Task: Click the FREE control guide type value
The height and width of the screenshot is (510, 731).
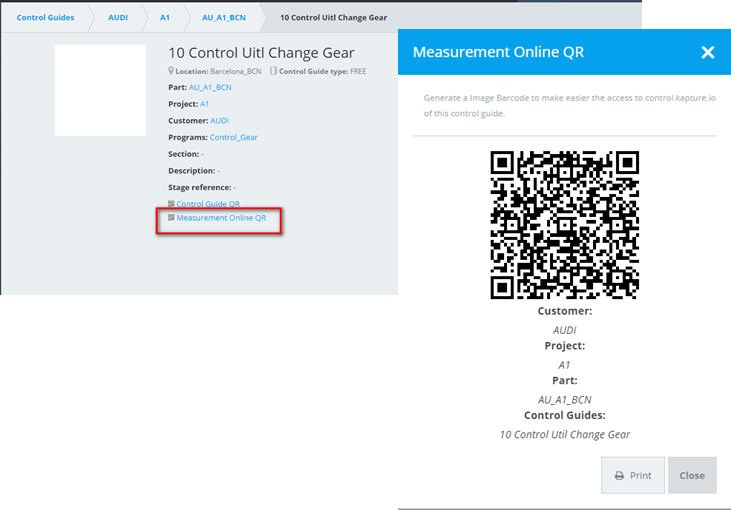Action: (358, 71)
